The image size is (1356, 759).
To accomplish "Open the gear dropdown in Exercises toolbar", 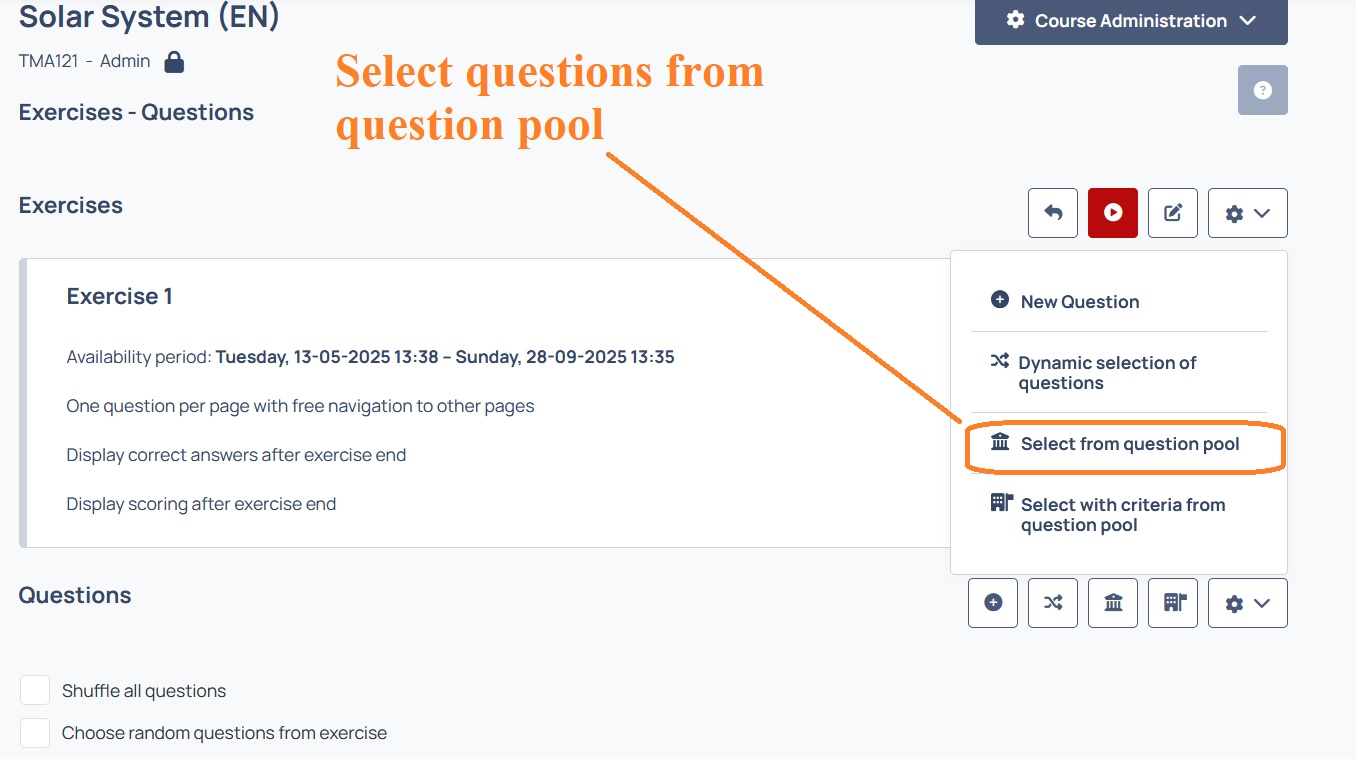I will tap(1248, 213).
